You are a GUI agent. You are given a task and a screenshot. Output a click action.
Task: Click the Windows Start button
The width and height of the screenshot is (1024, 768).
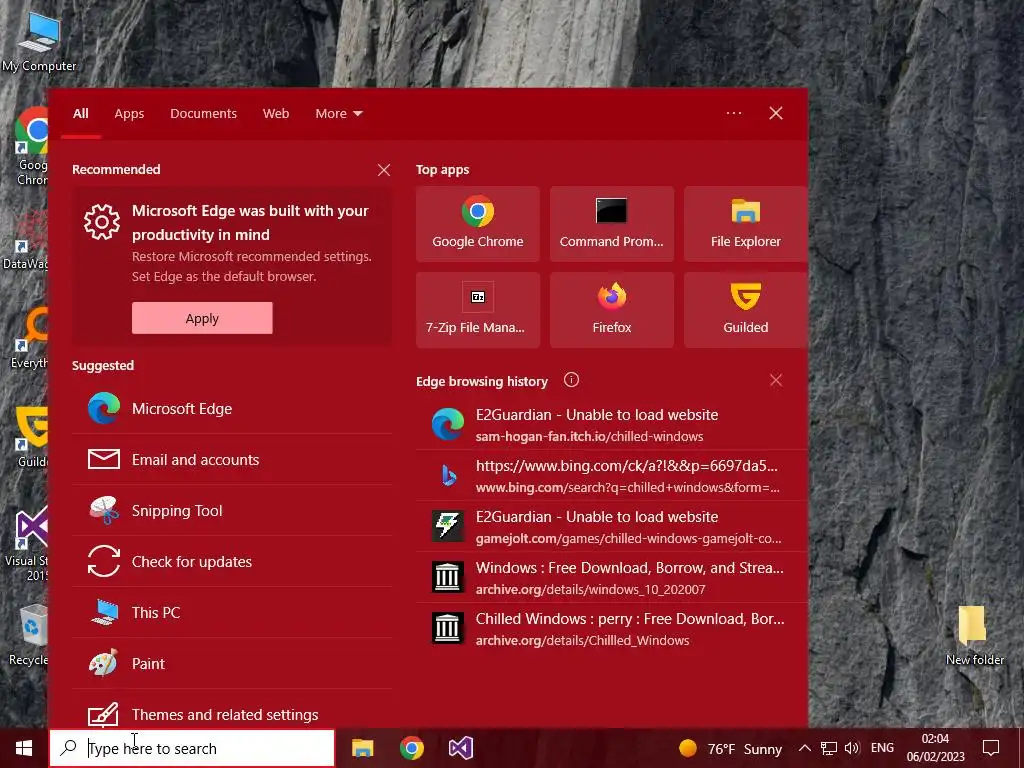[24, 748]
